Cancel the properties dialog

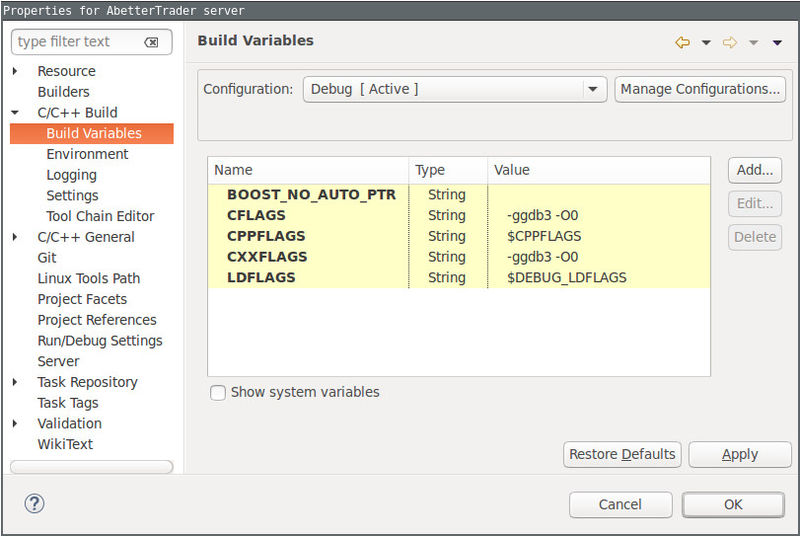point(620,504)
